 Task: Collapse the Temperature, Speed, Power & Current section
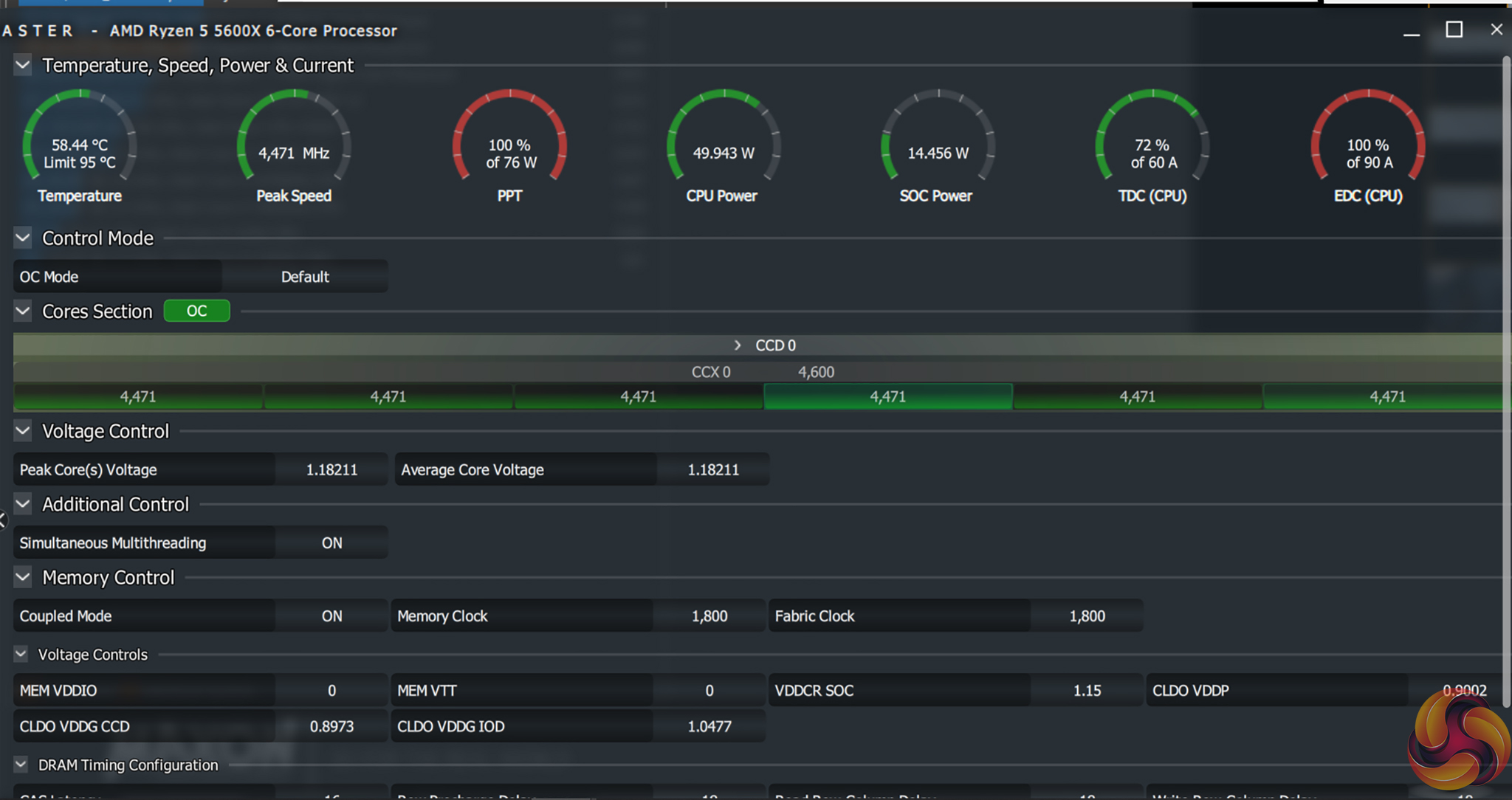click(23, 66)
